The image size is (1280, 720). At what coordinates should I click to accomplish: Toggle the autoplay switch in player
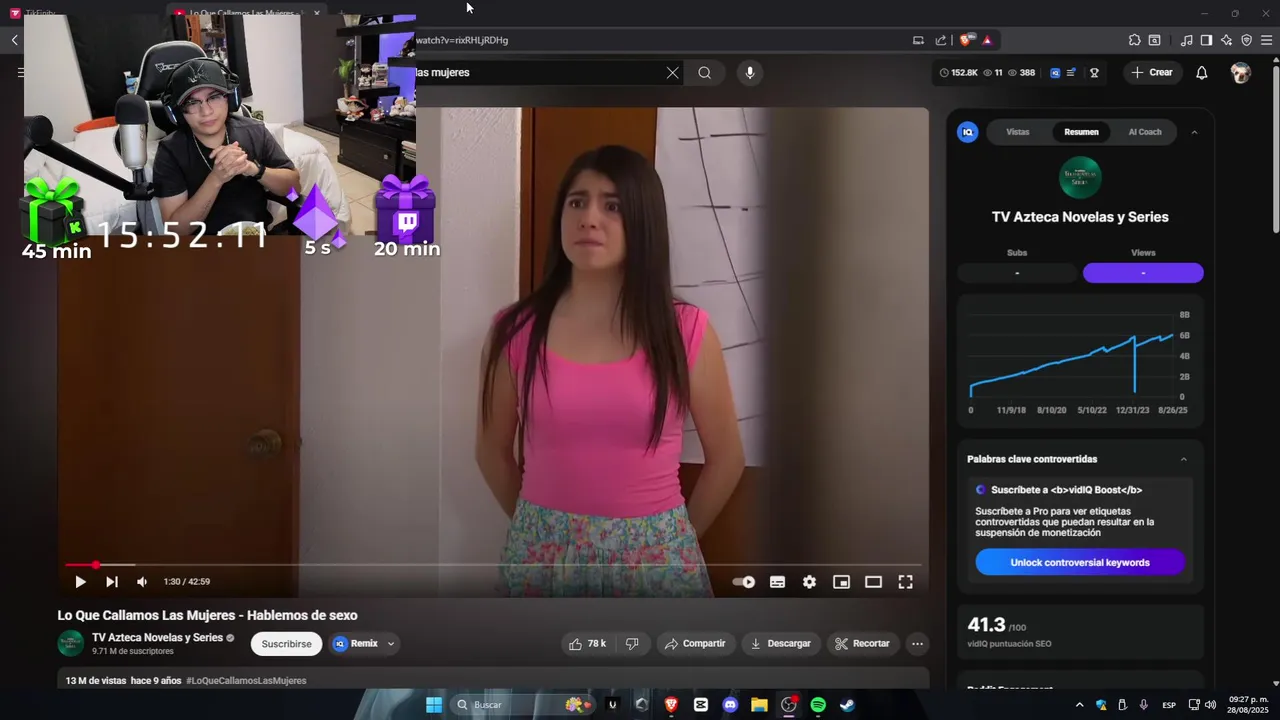[744, 582]
